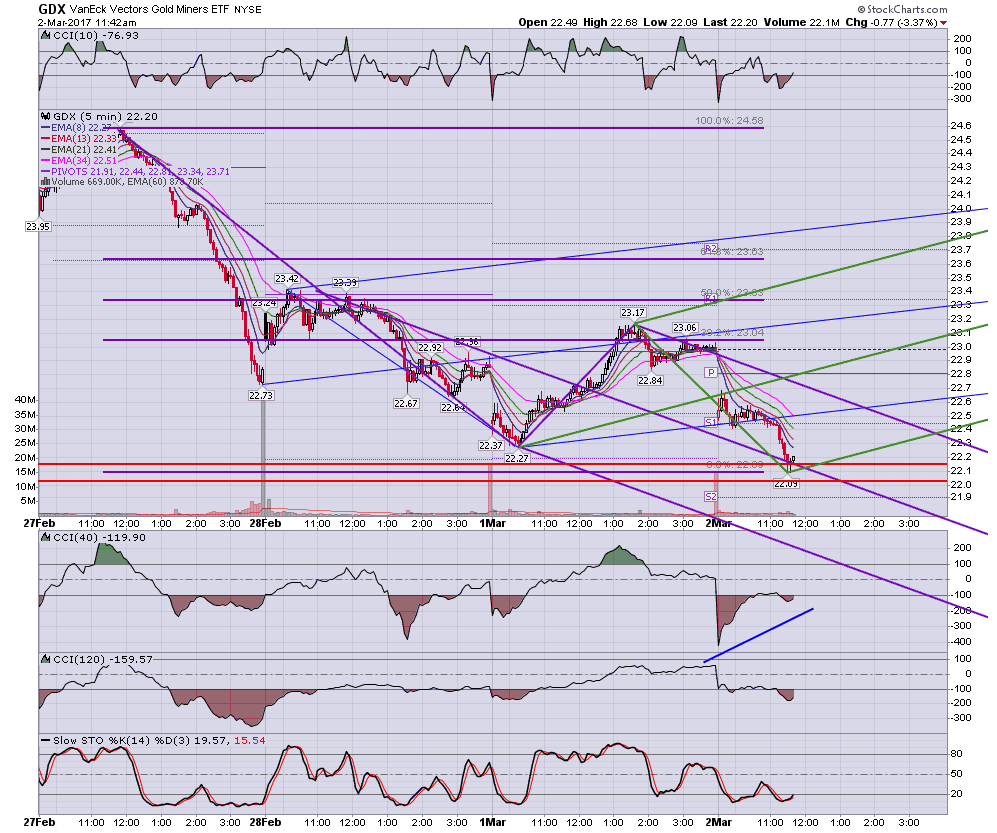Click the blue line swatch for EMA(8)
Screen dimensions: 997x833
click(x=45, y=128)
